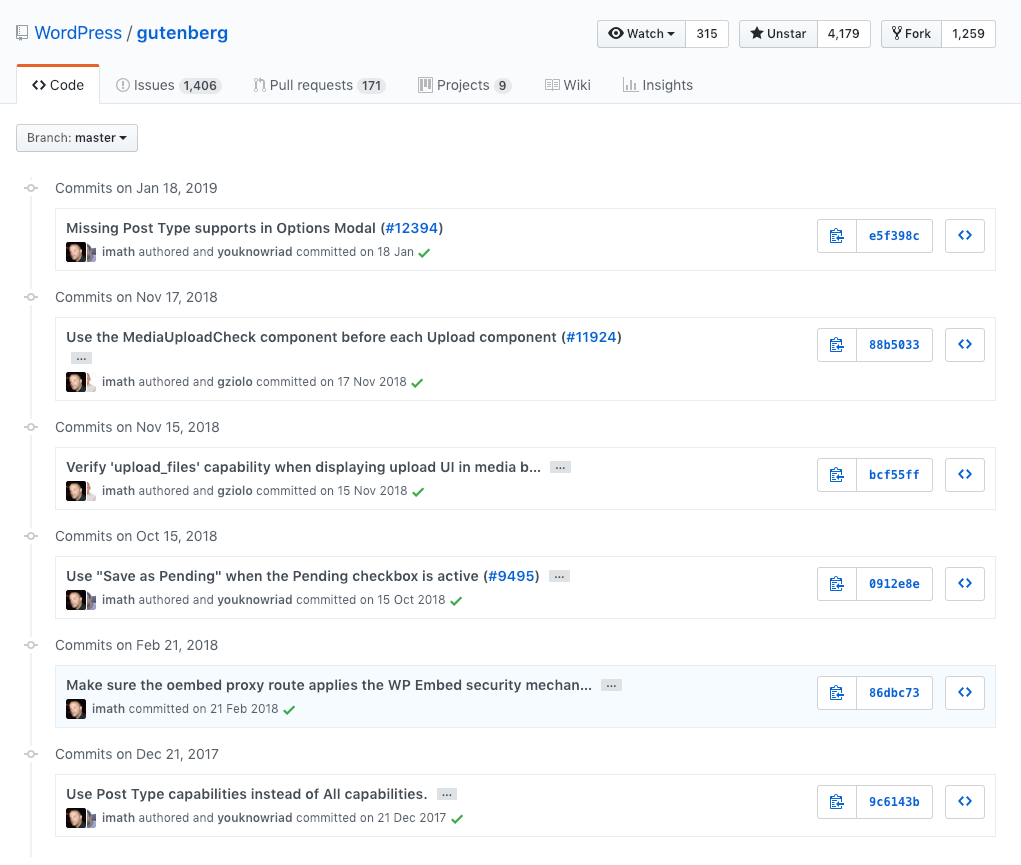The image size is (1021, 865).
Task: Click the green check status on 21 Feb 2018 commit
Action: tap(289, 709)
